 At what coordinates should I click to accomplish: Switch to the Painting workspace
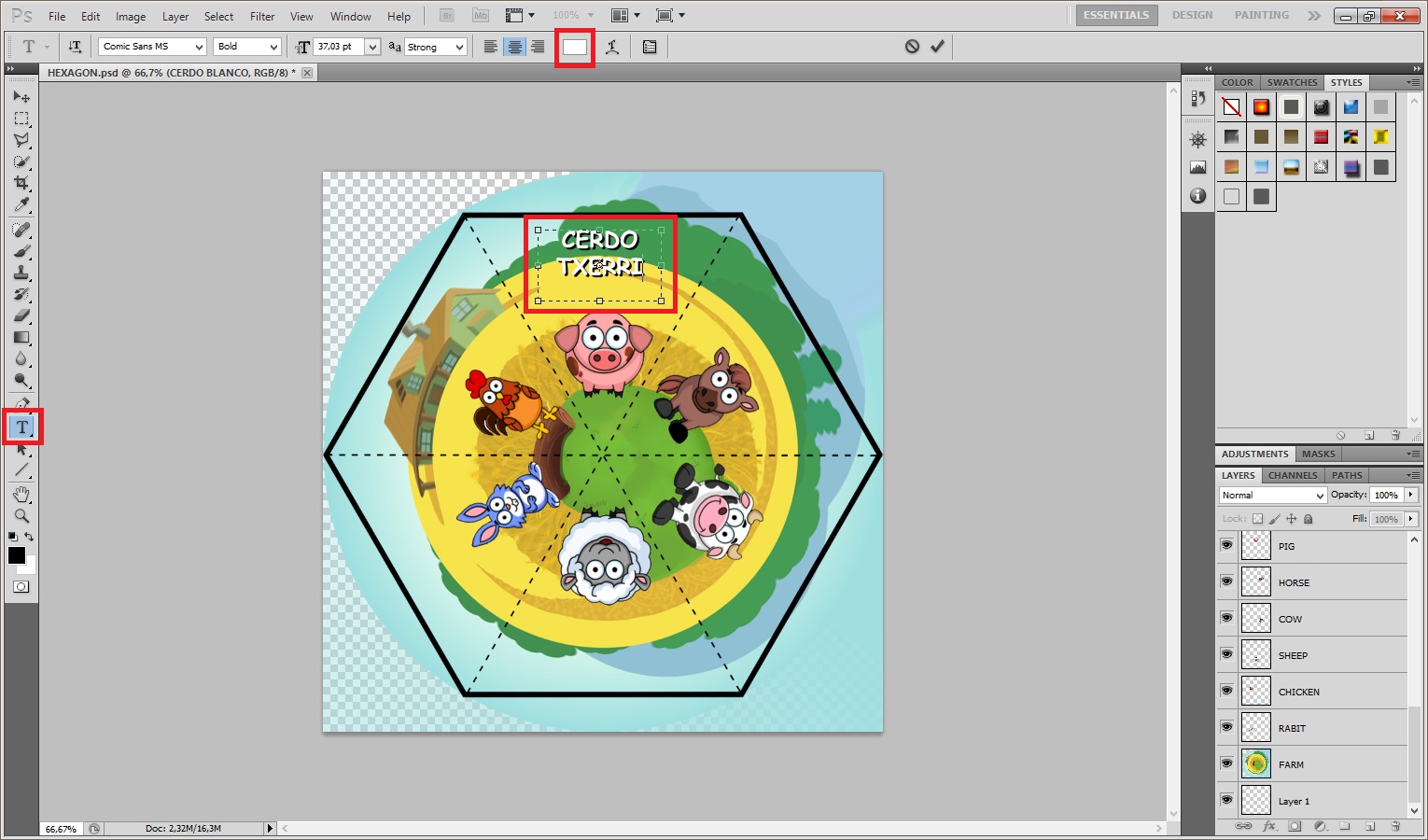point(1261,16)
